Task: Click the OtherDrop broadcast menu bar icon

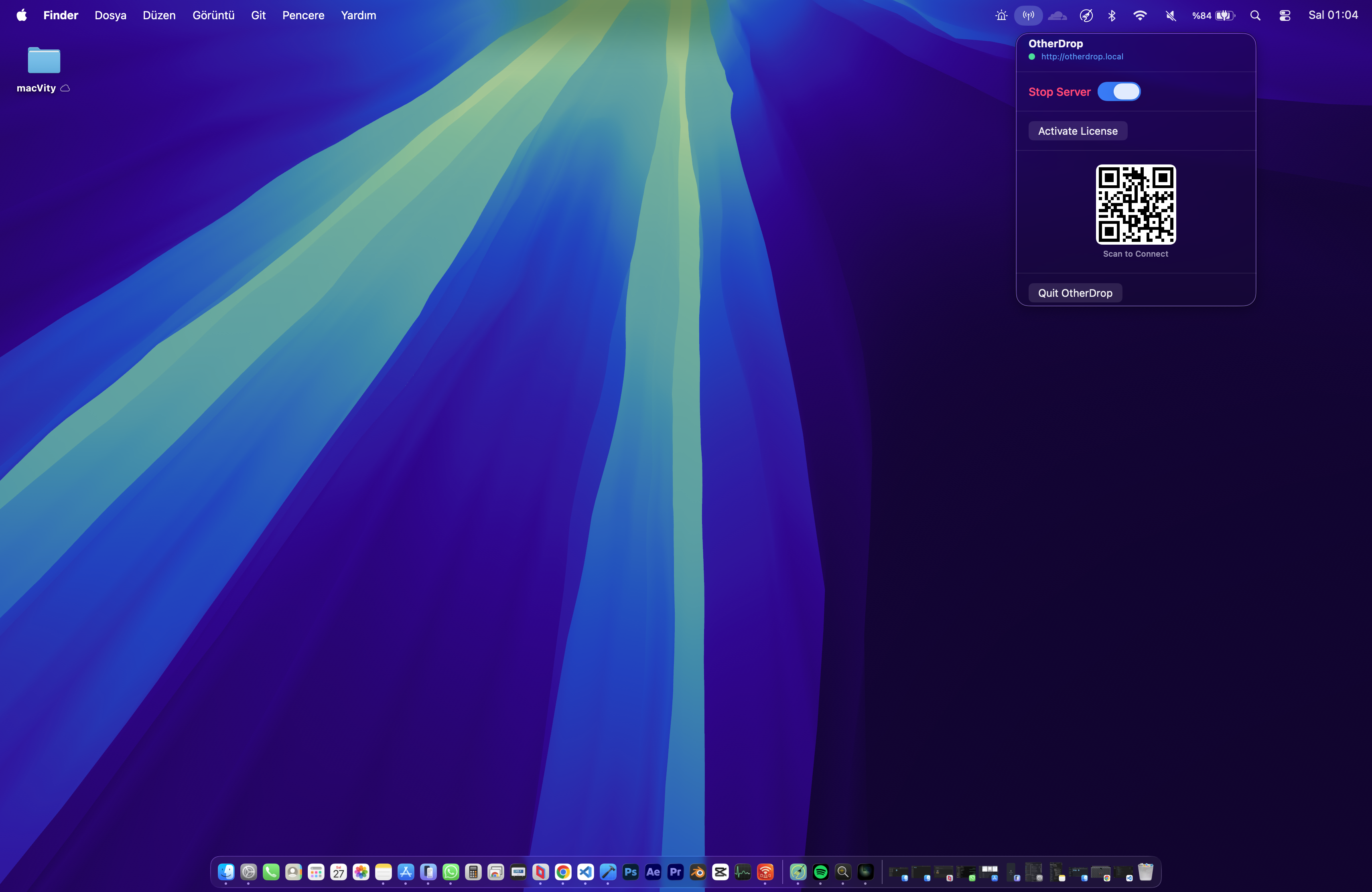Action: [1028, 16]
